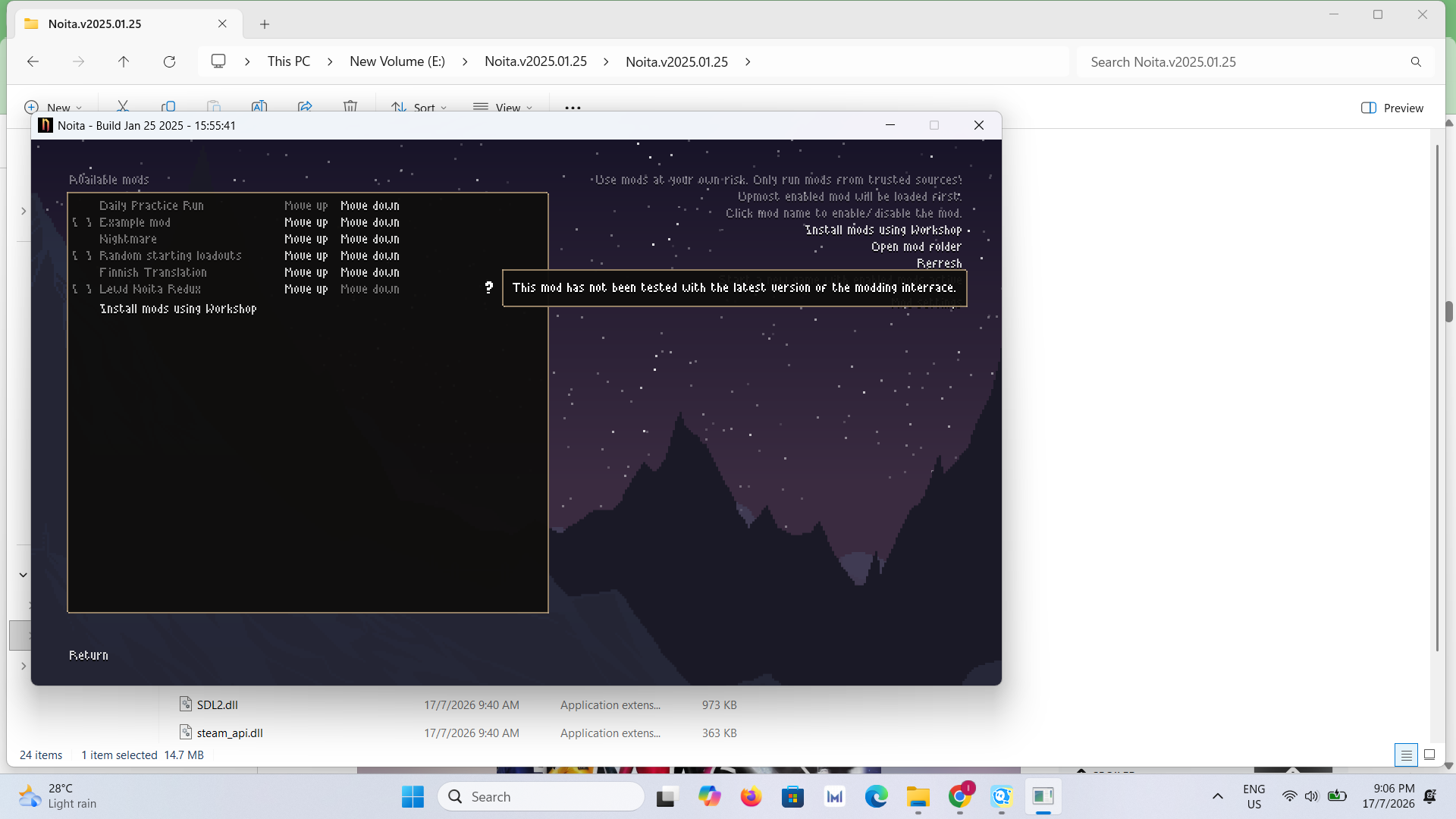The width and height of the screenshot is (1456, 819).
Task: Expand the chevron after New Volume (E:) breadcrumb
Action: coord(465,61)
